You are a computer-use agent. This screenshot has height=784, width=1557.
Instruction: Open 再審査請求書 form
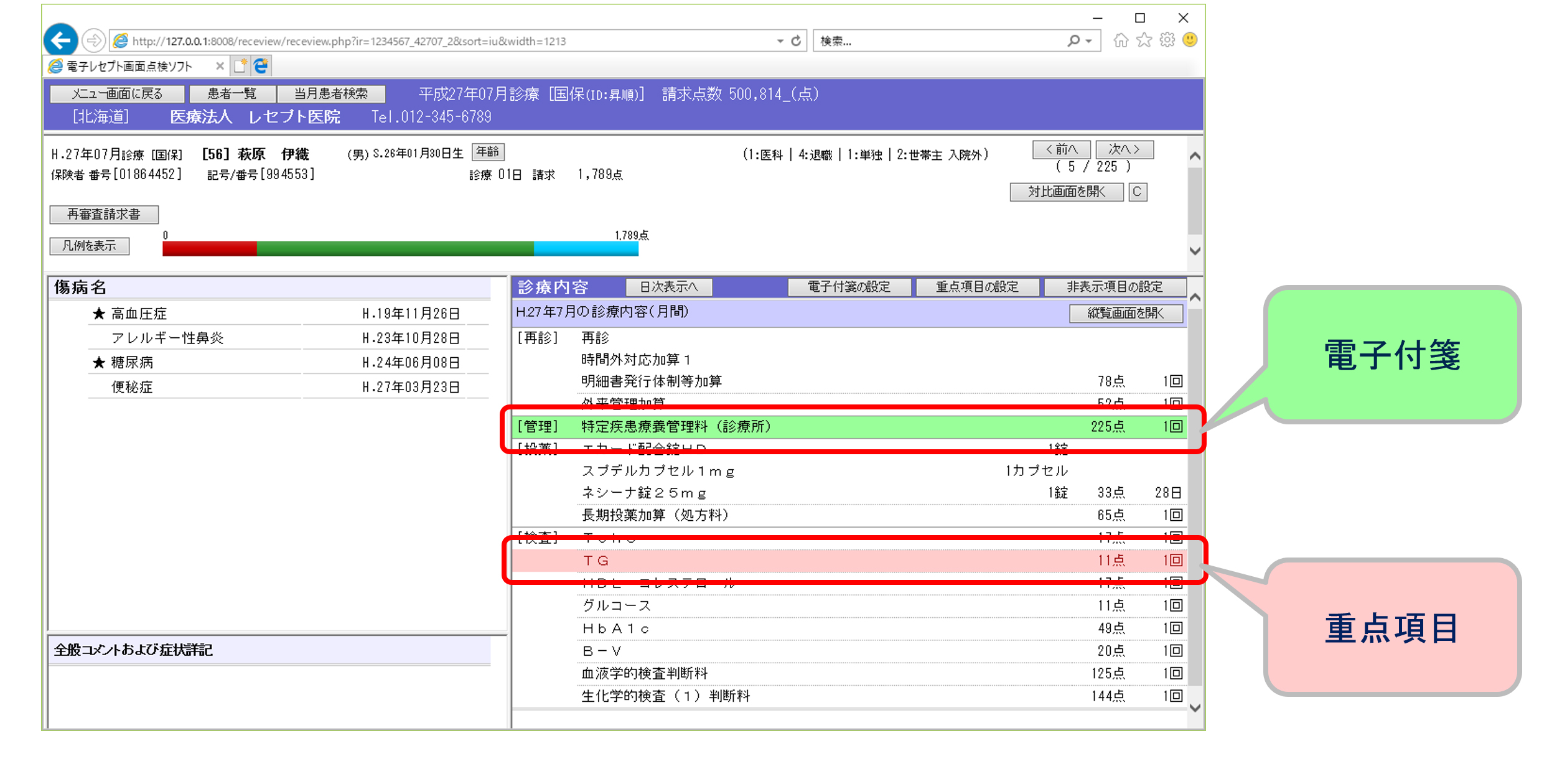(104, 215)
